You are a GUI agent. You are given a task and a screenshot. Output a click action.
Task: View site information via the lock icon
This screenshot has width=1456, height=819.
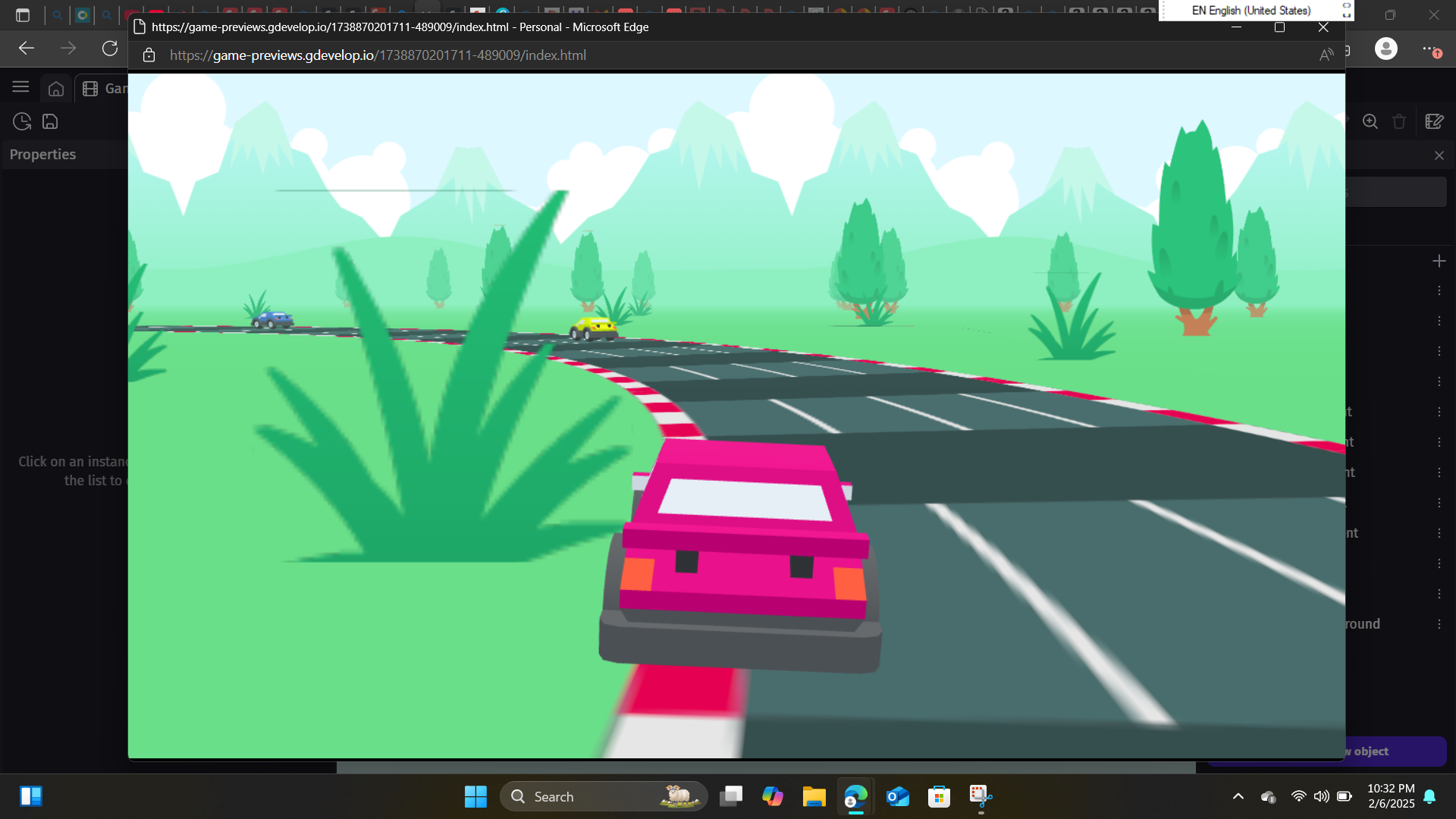pos(149,55)
